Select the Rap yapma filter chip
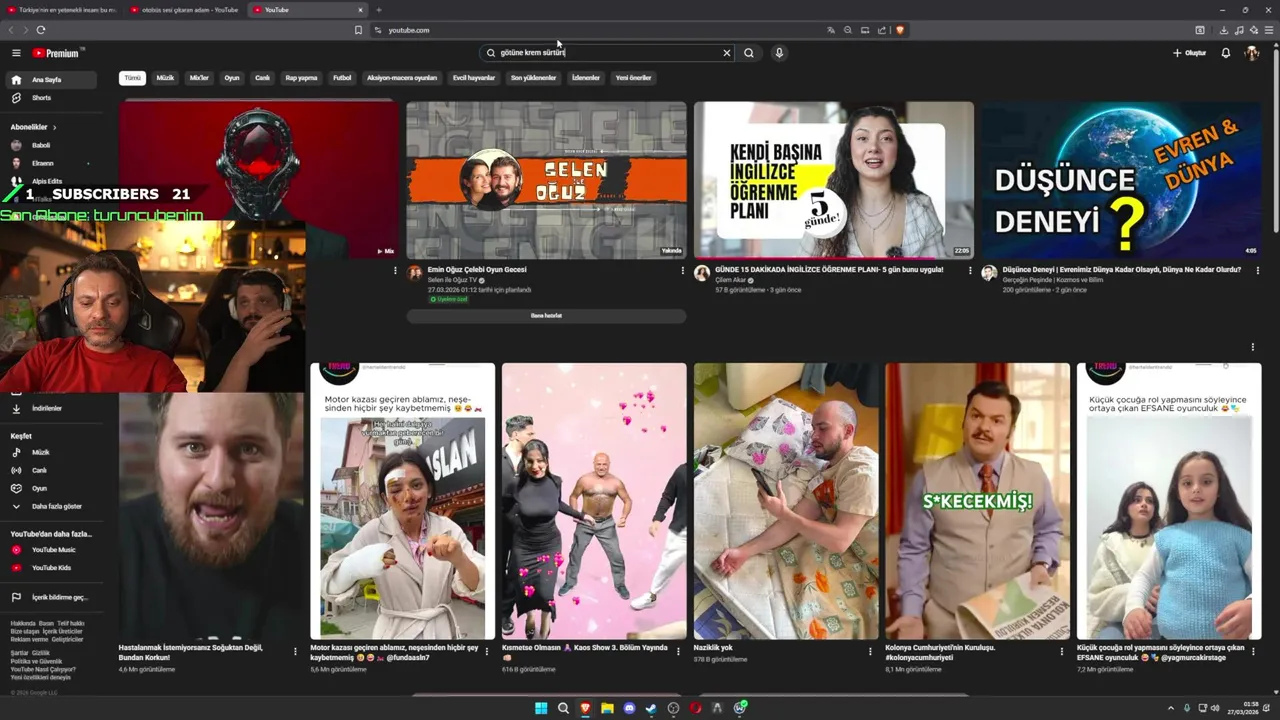Screen dimensions: 1280x720 (301, 78)
